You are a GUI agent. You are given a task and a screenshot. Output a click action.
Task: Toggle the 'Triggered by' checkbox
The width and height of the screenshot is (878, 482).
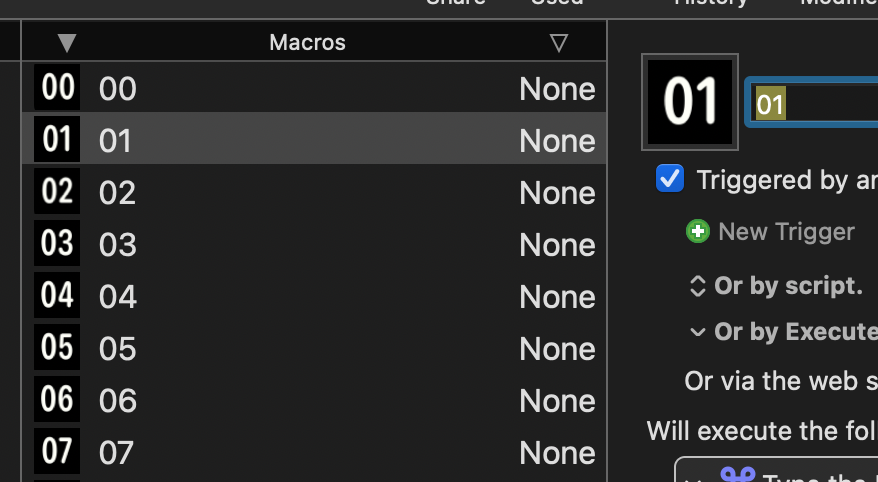669,179
